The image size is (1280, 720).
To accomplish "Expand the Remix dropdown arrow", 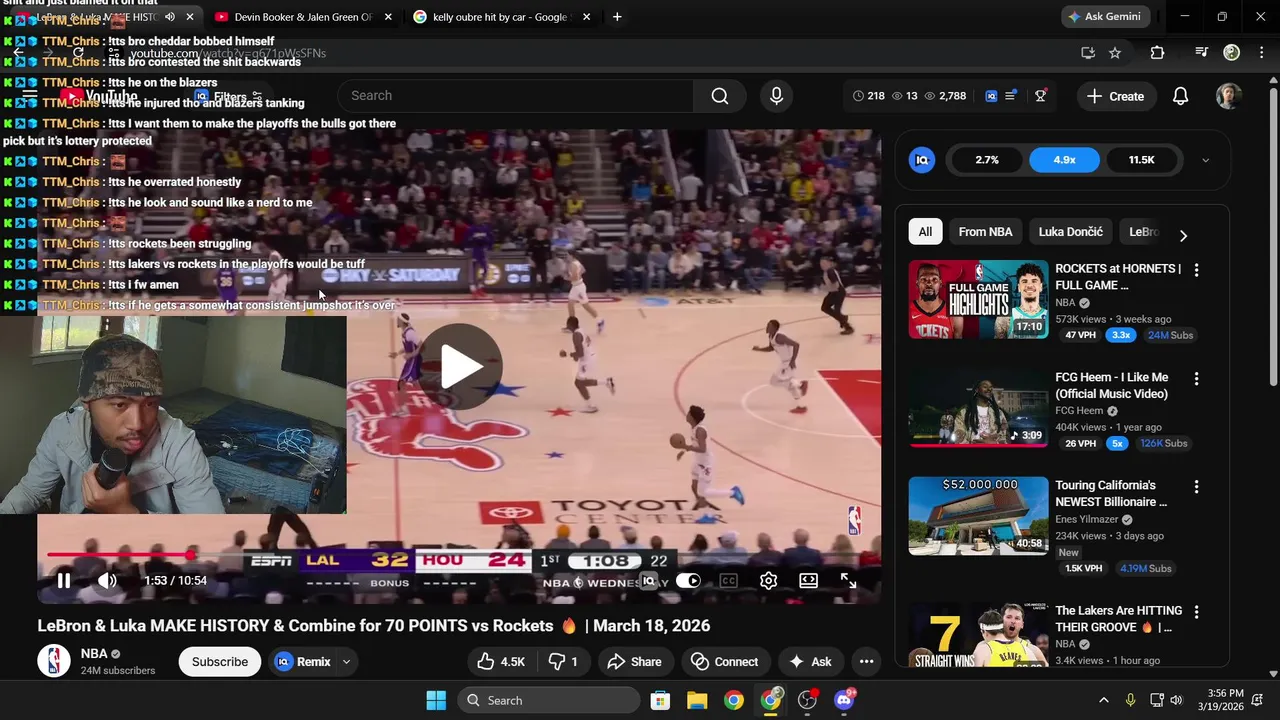I will pyautogui.click(x=346, y=661).
